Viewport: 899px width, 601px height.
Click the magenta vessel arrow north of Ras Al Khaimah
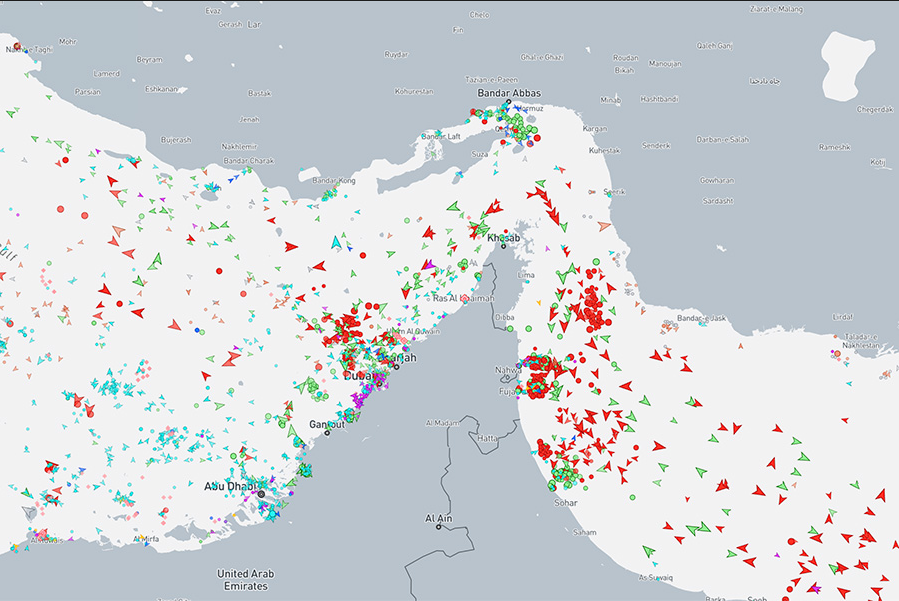click(x=427, y=265)
